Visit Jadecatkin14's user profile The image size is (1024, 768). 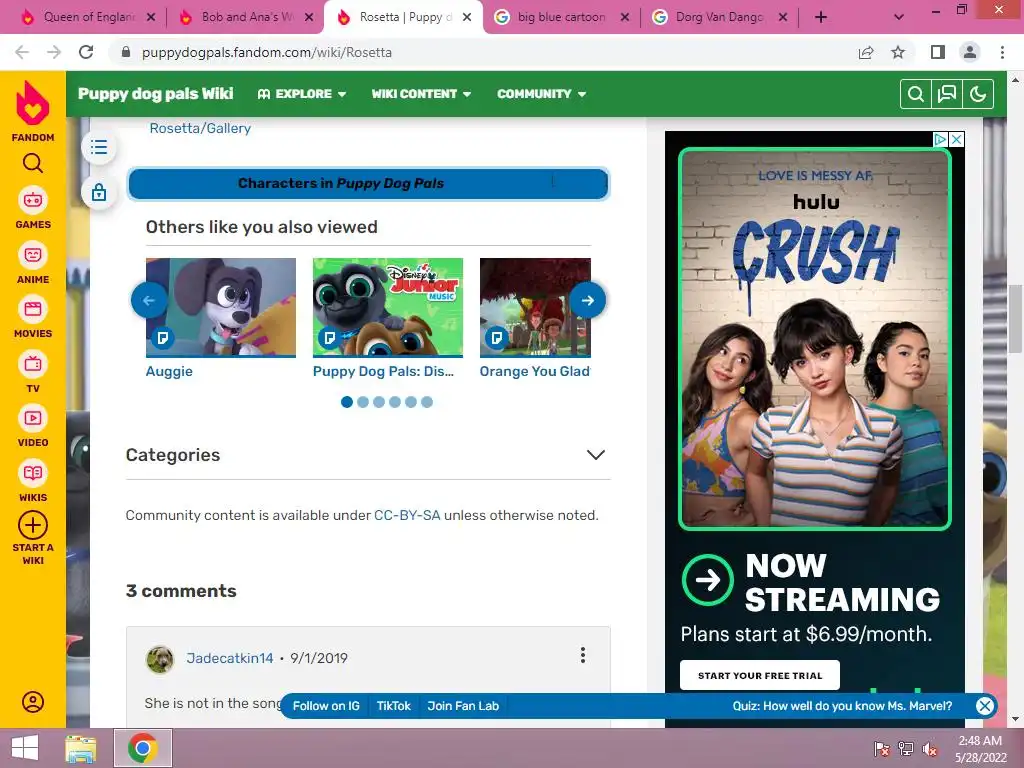[230, 658]
